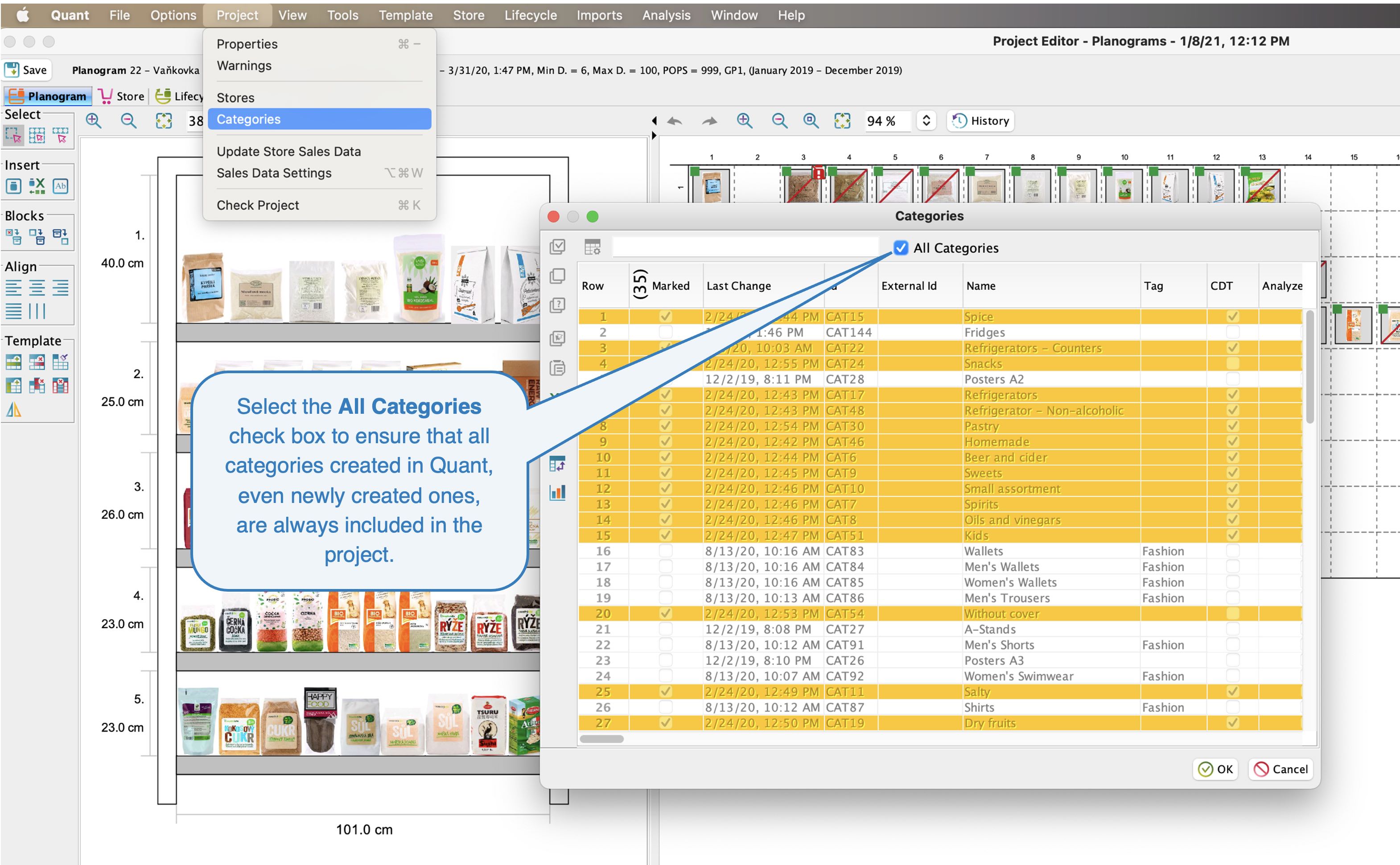The height and width of the screenshot is (865, 1400).
Task: Zoom out on the right planogram view
Action: pos(779,121)
